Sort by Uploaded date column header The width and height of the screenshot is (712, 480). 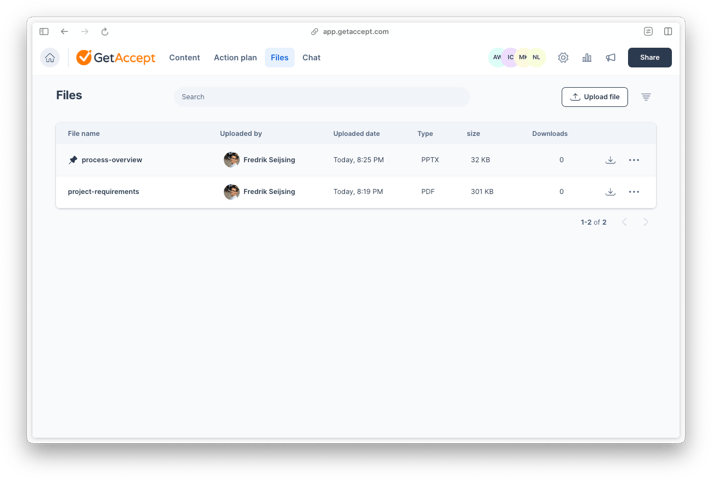[356, 134]
